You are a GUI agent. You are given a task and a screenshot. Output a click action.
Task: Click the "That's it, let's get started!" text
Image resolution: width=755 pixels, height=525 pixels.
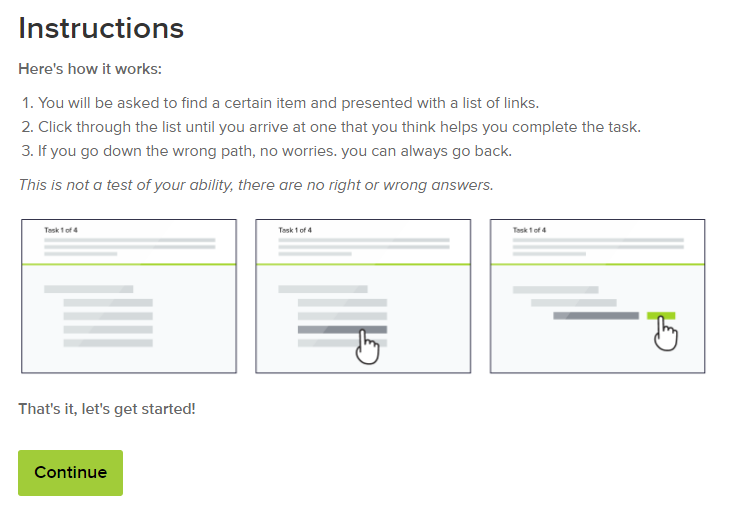pyautogui.click(x=106, y=409)
